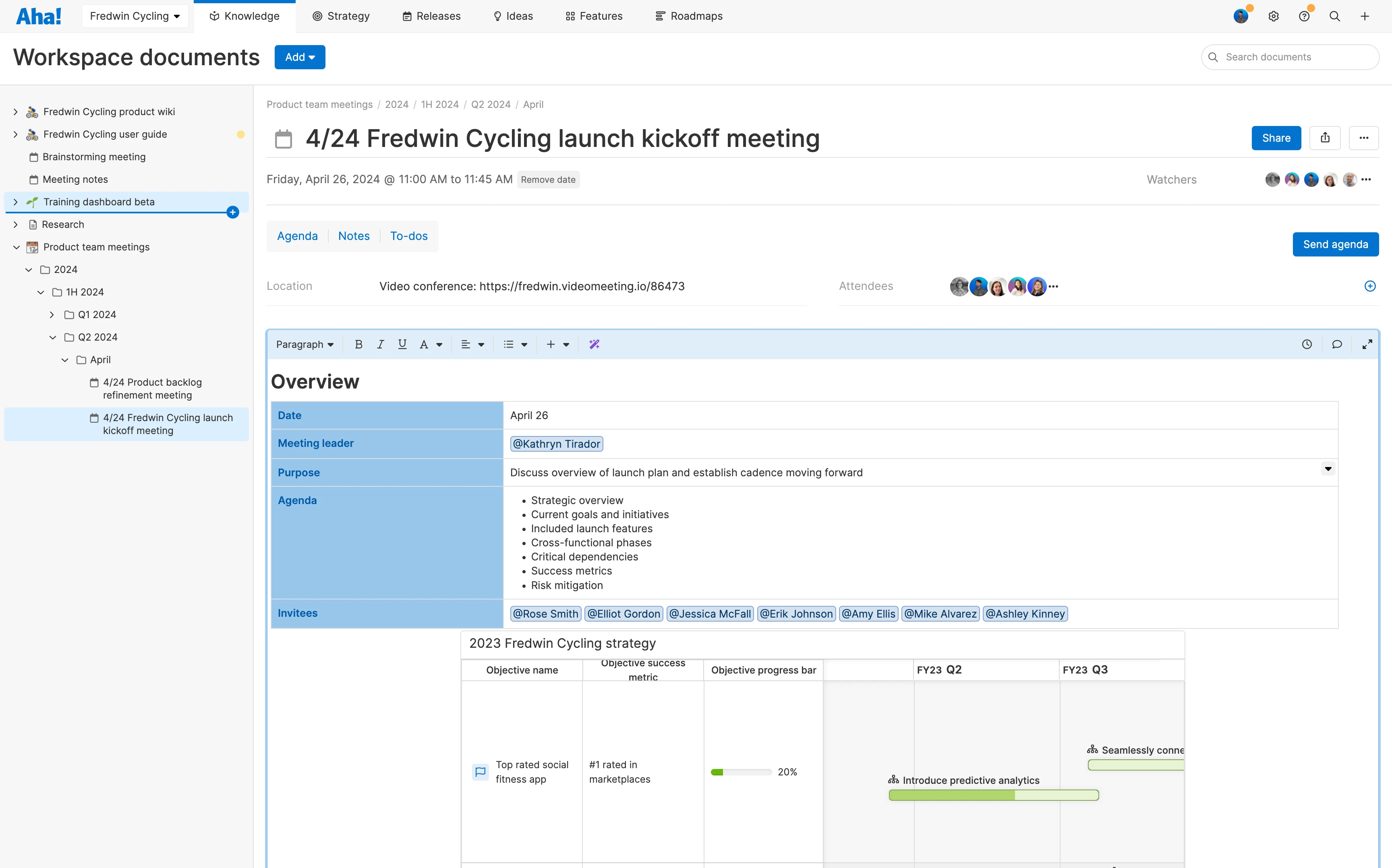The width and height of the screenshot is (1392, 868).
Task: Toggle italic formatting
Action: (x=380, y=344)
